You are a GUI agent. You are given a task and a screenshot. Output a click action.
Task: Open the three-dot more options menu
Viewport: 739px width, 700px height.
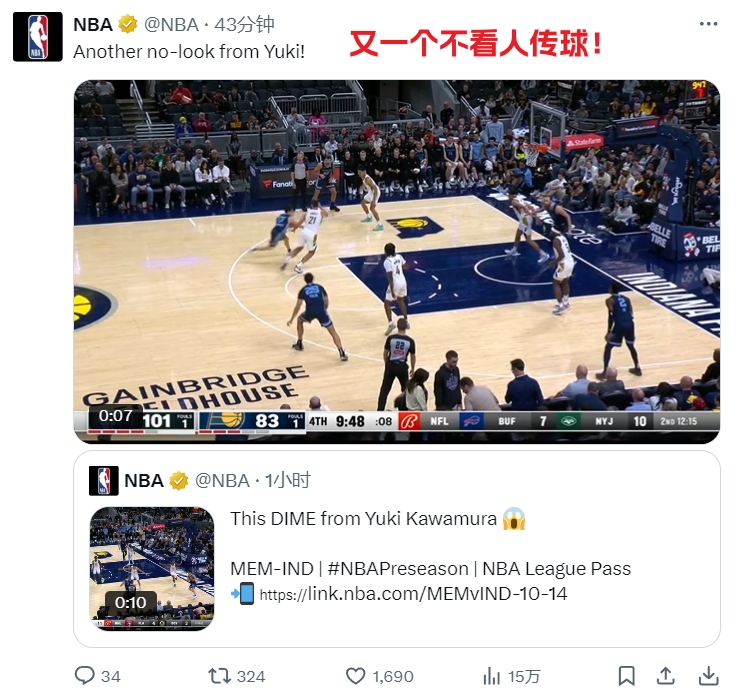(x=708, y=24)
